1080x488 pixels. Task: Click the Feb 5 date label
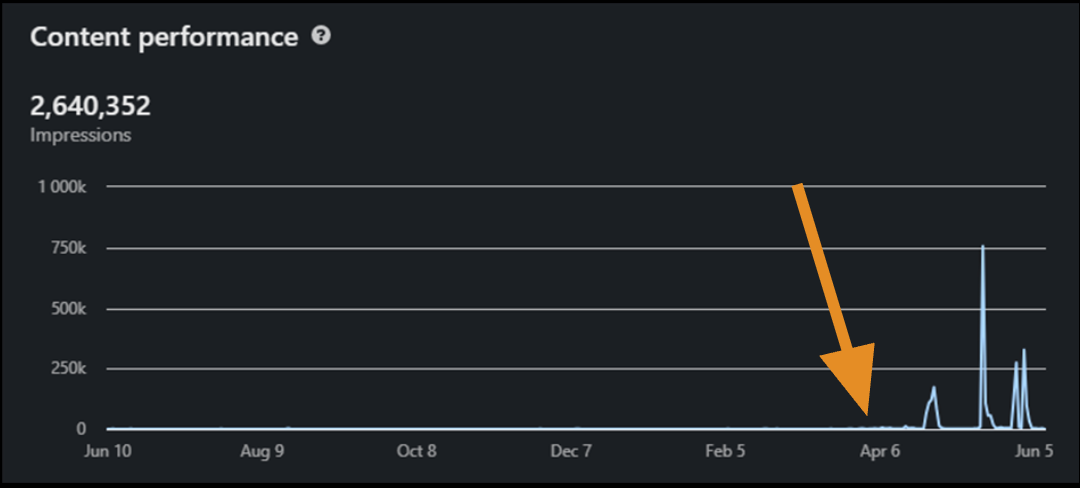click(x=724, y=451)
